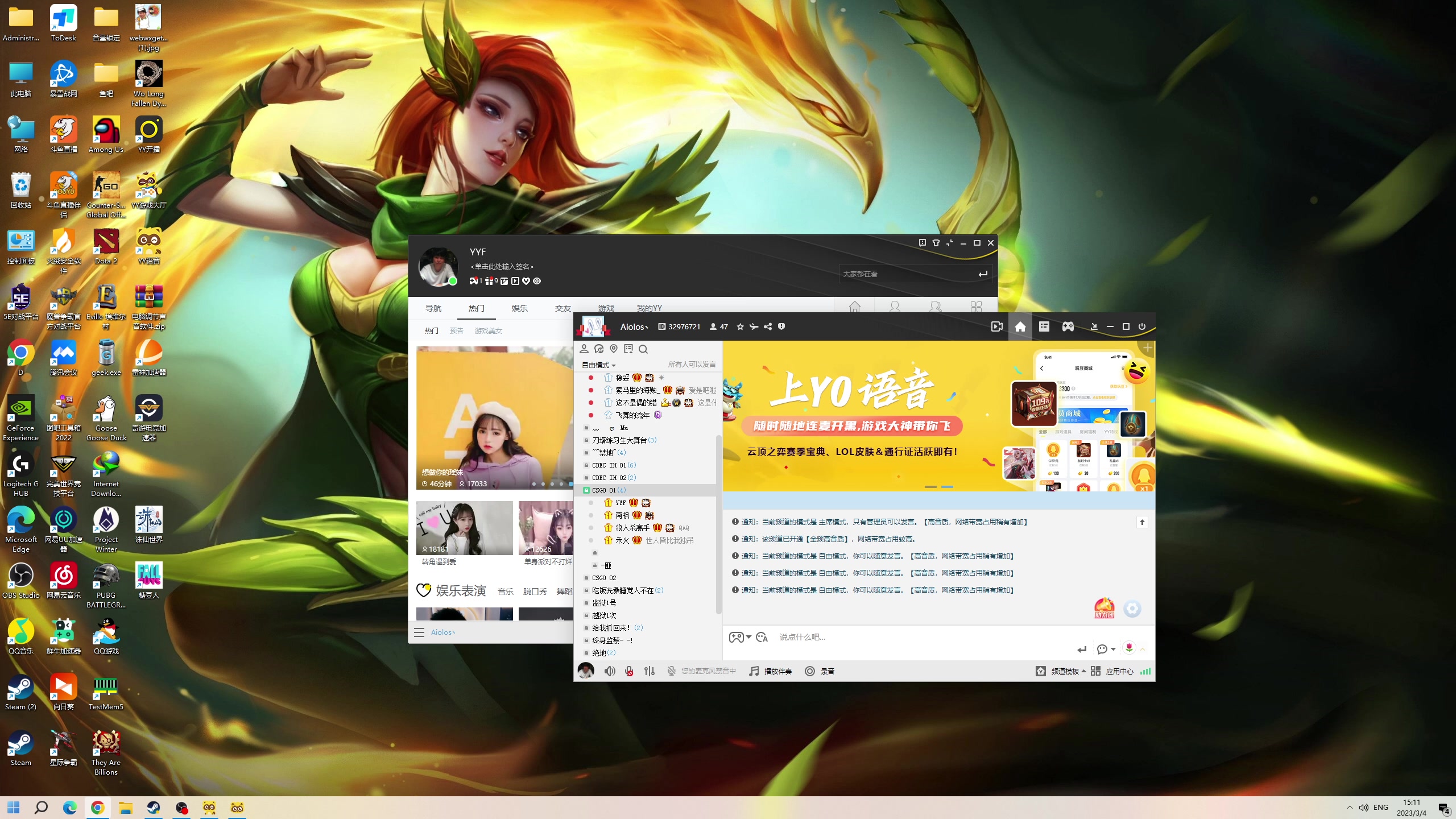Search the channel with the magnifier icon
Viewport: 1456px width, 819px height.
(643, 349)
